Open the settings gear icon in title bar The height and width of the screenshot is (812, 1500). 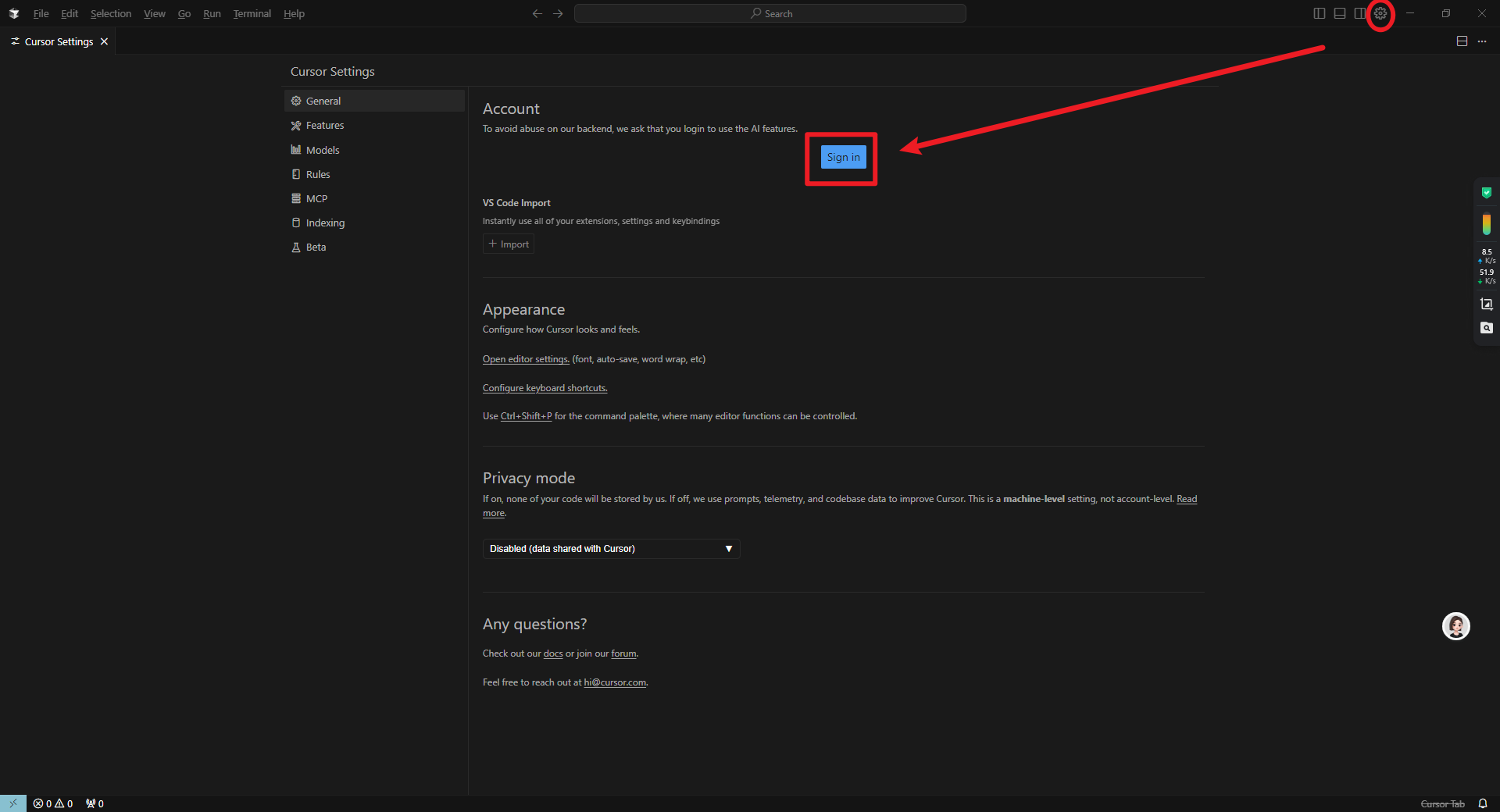coord(1380,13)
